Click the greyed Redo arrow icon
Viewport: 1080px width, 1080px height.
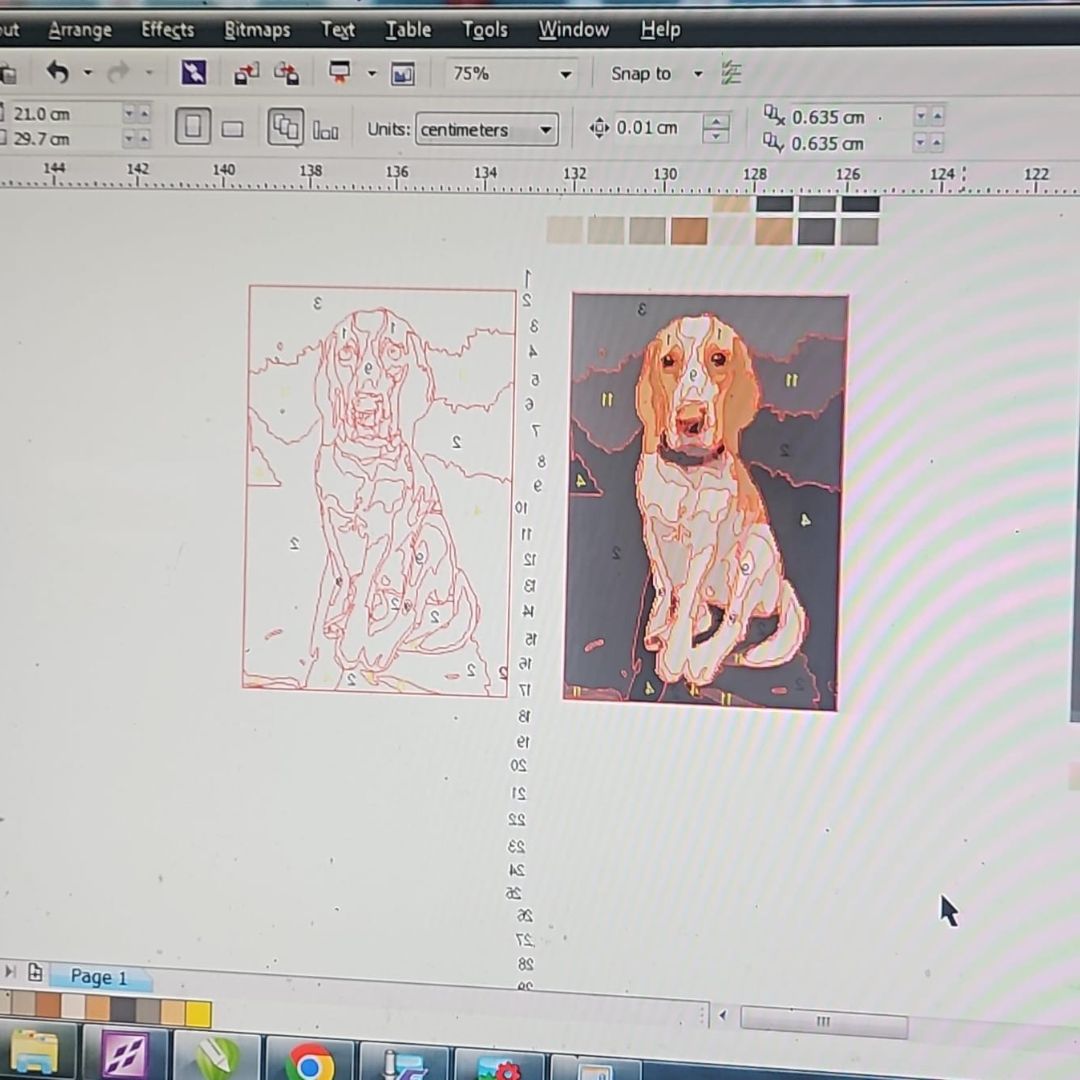pyautogui.click(x=119, y=72)
